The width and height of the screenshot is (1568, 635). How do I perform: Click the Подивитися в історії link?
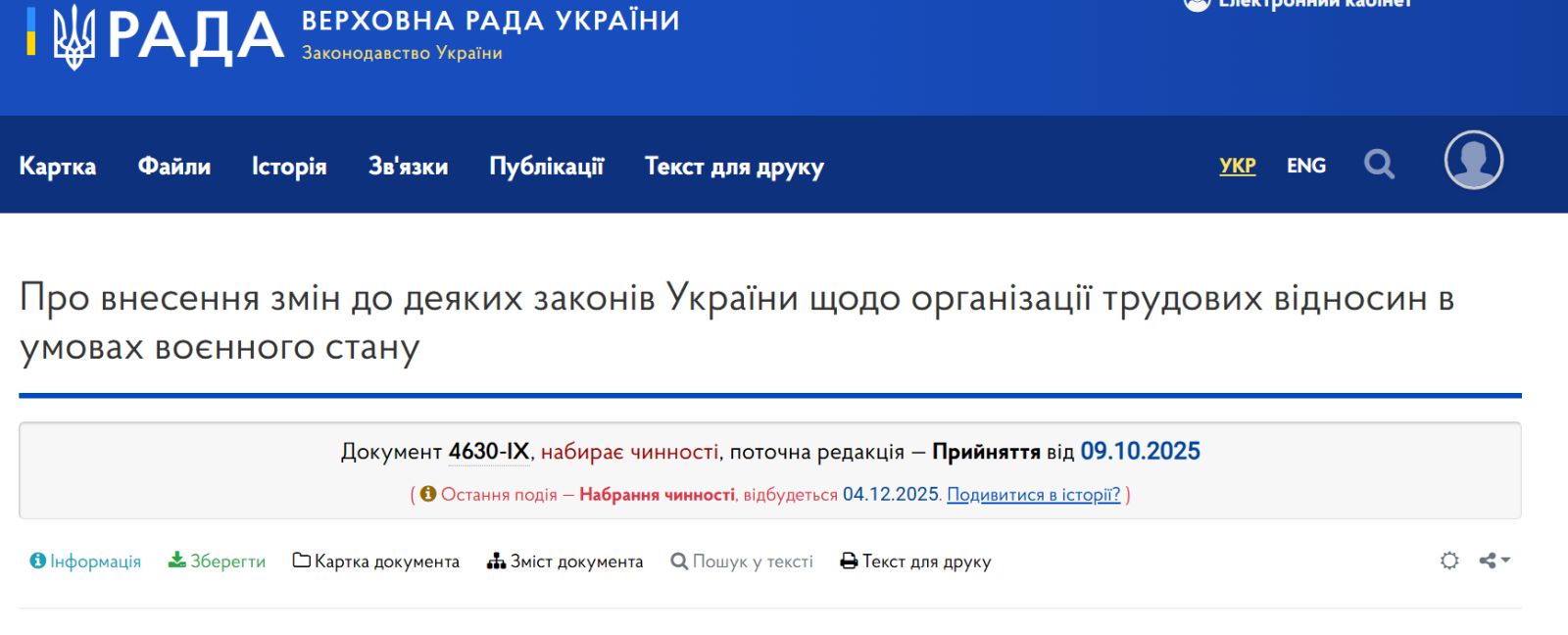pyautogui.click(x=1033, y=495)
